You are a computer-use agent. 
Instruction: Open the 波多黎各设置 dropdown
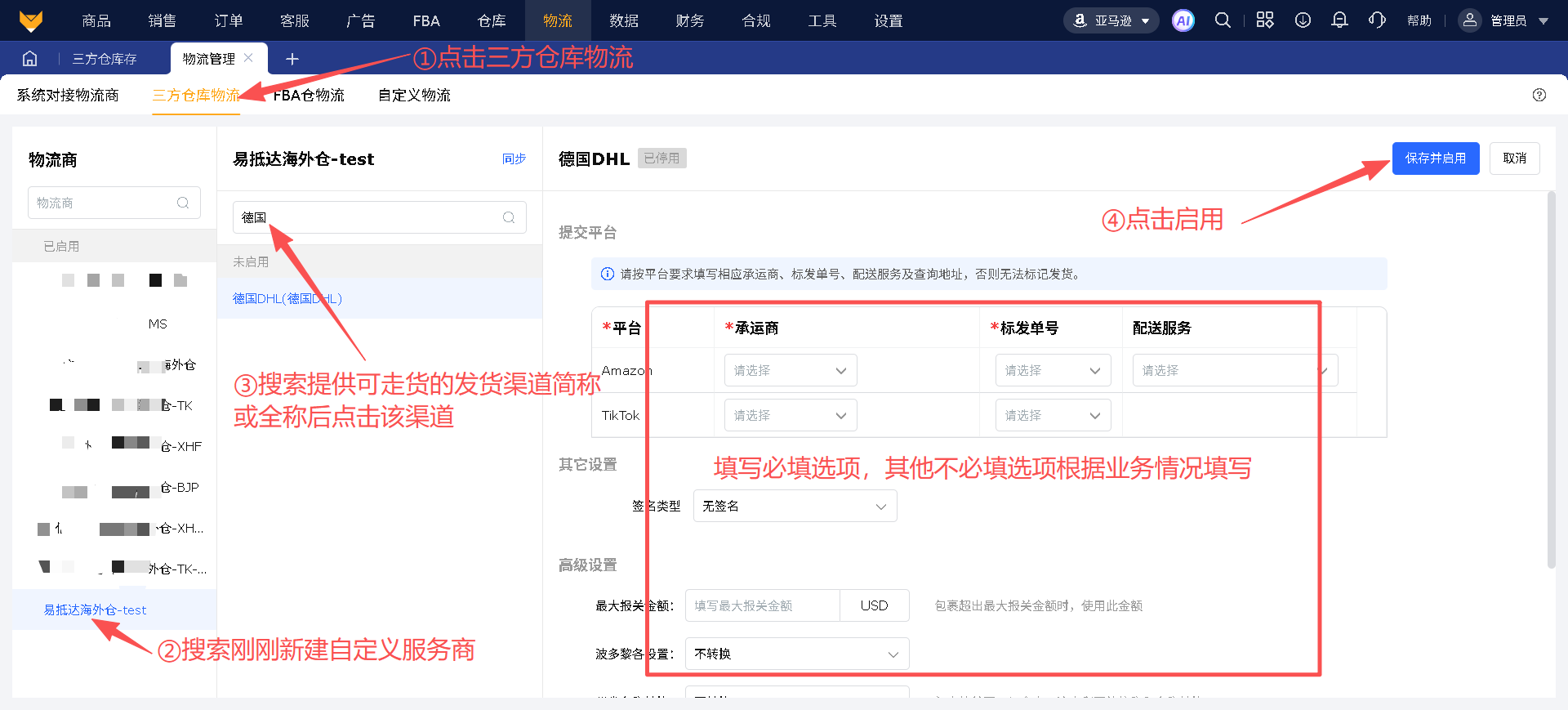pyautogui.click(x=797, y=654)
